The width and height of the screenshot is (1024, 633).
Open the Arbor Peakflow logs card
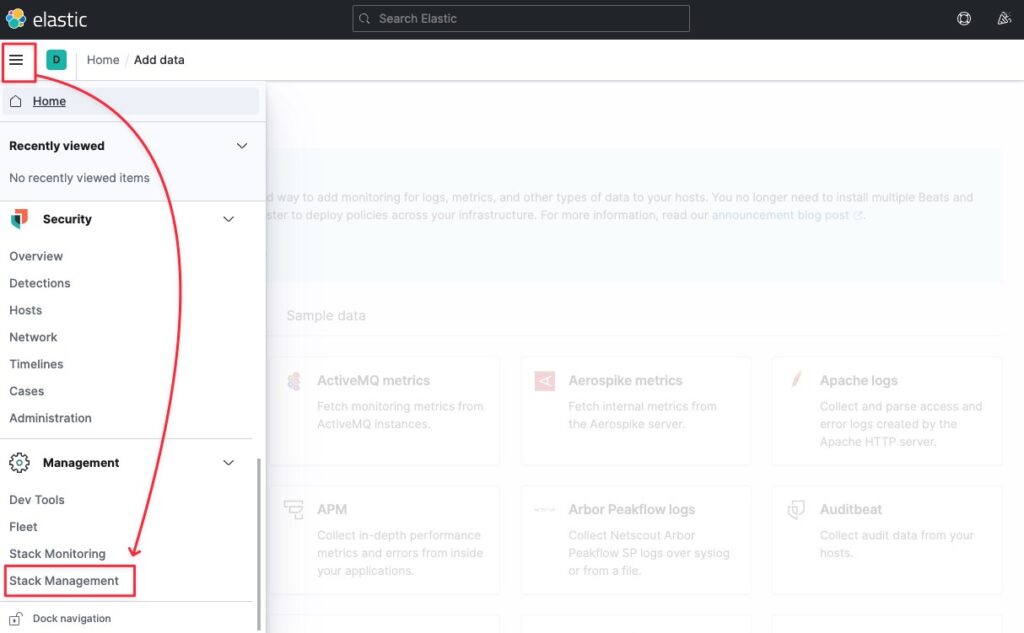(x=636, y=540)
